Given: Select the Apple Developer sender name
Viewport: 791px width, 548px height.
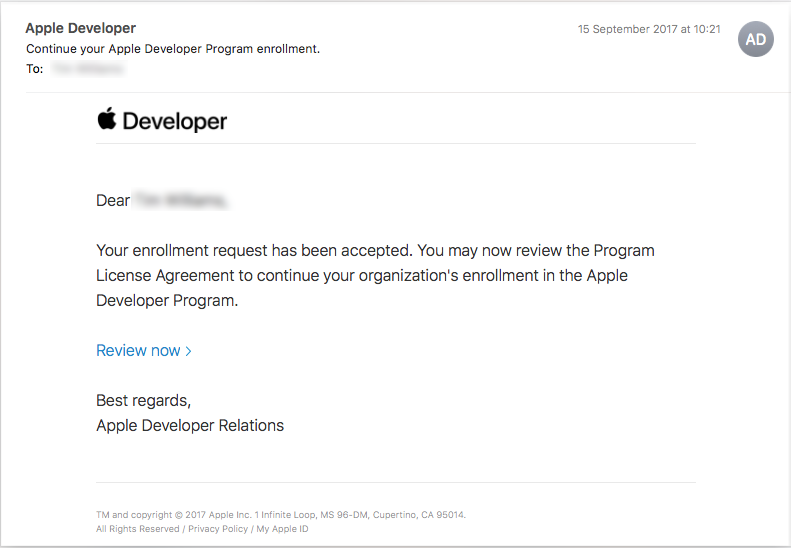Looking at the screenshot, I should pos(81,28).
